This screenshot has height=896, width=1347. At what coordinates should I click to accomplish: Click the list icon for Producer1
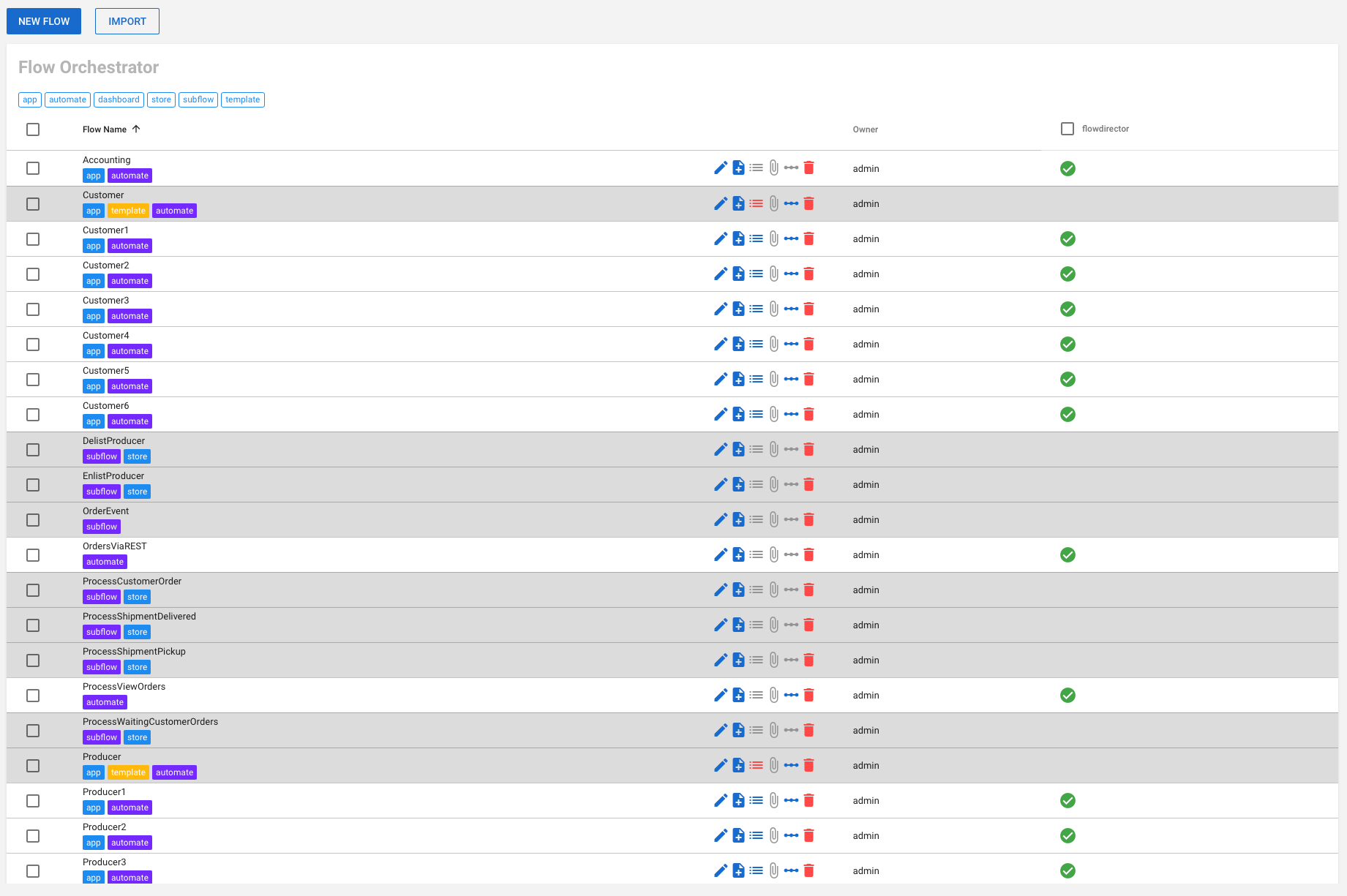click(x=756, y=800)
